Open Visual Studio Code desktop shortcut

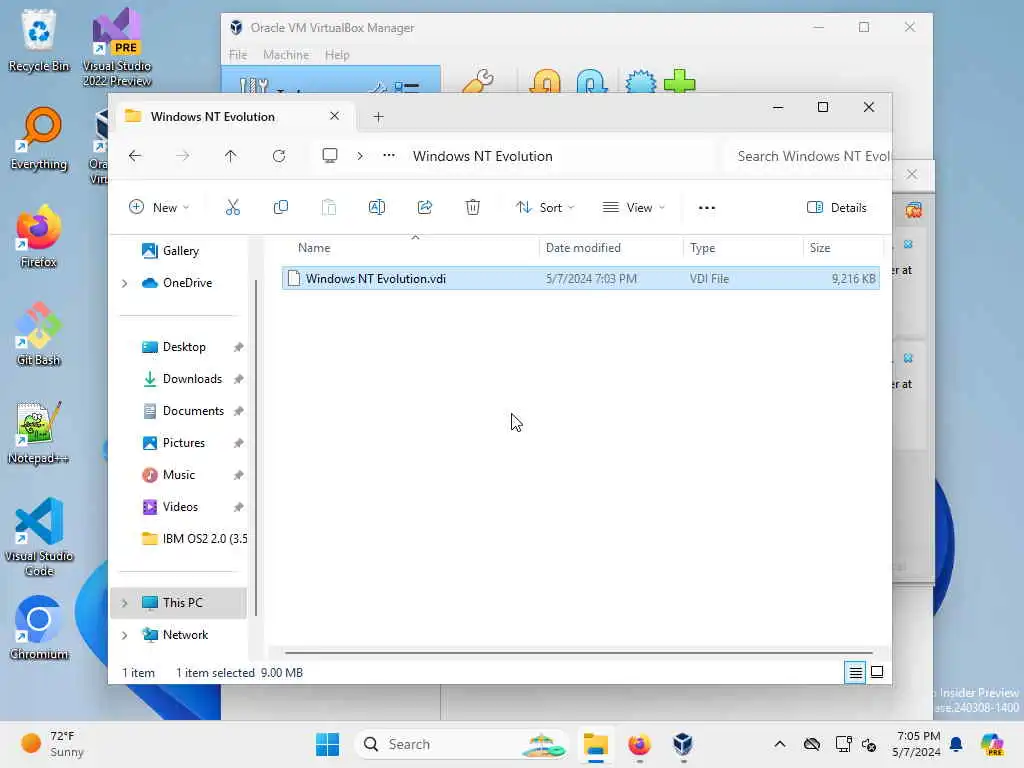tap(39, 537)
